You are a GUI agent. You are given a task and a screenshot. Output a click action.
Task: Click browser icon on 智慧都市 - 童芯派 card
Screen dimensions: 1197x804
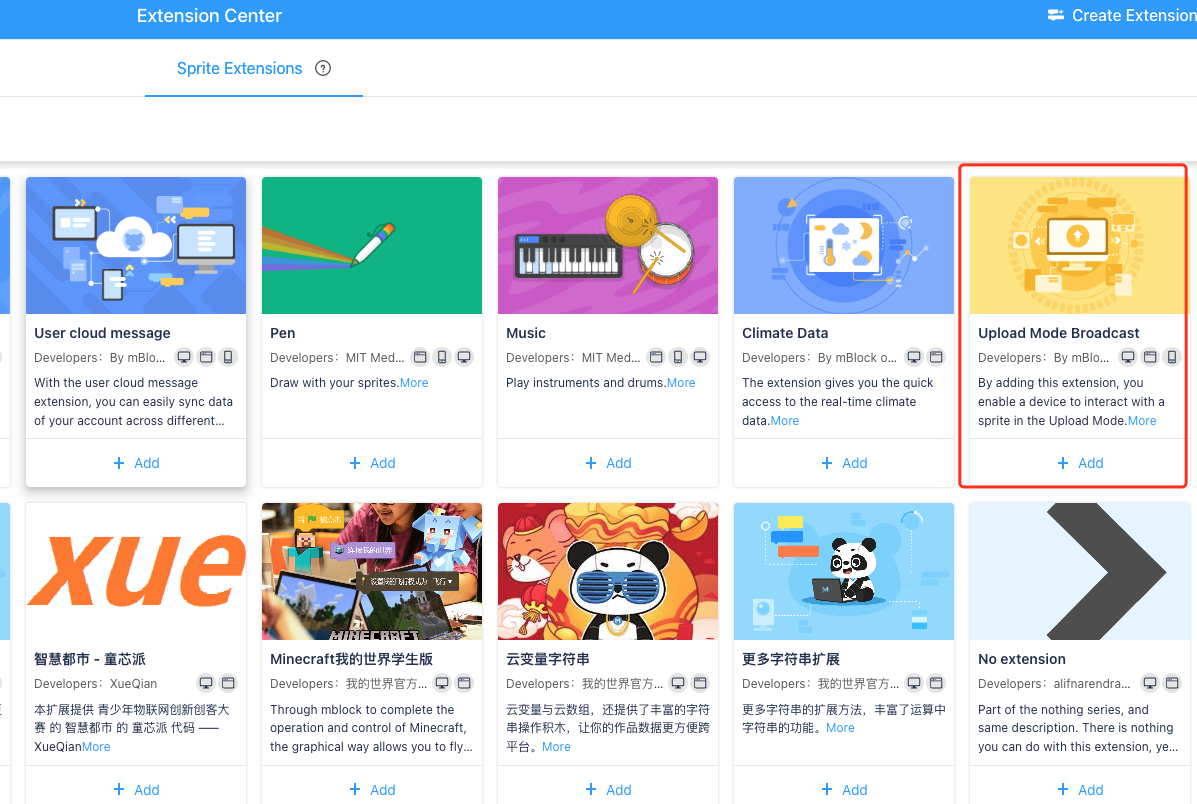click(x=228, y=683)
